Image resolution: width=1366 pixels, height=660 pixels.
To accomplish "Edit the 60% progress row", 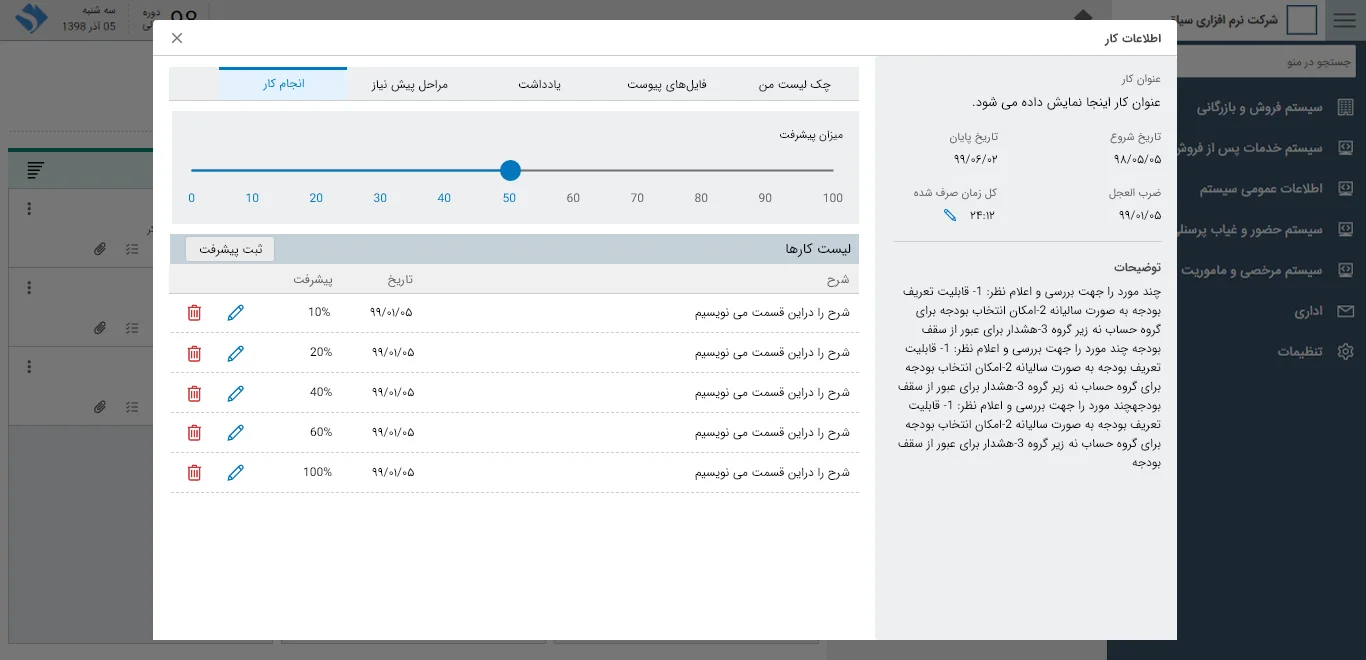I will tap(236, 433).
